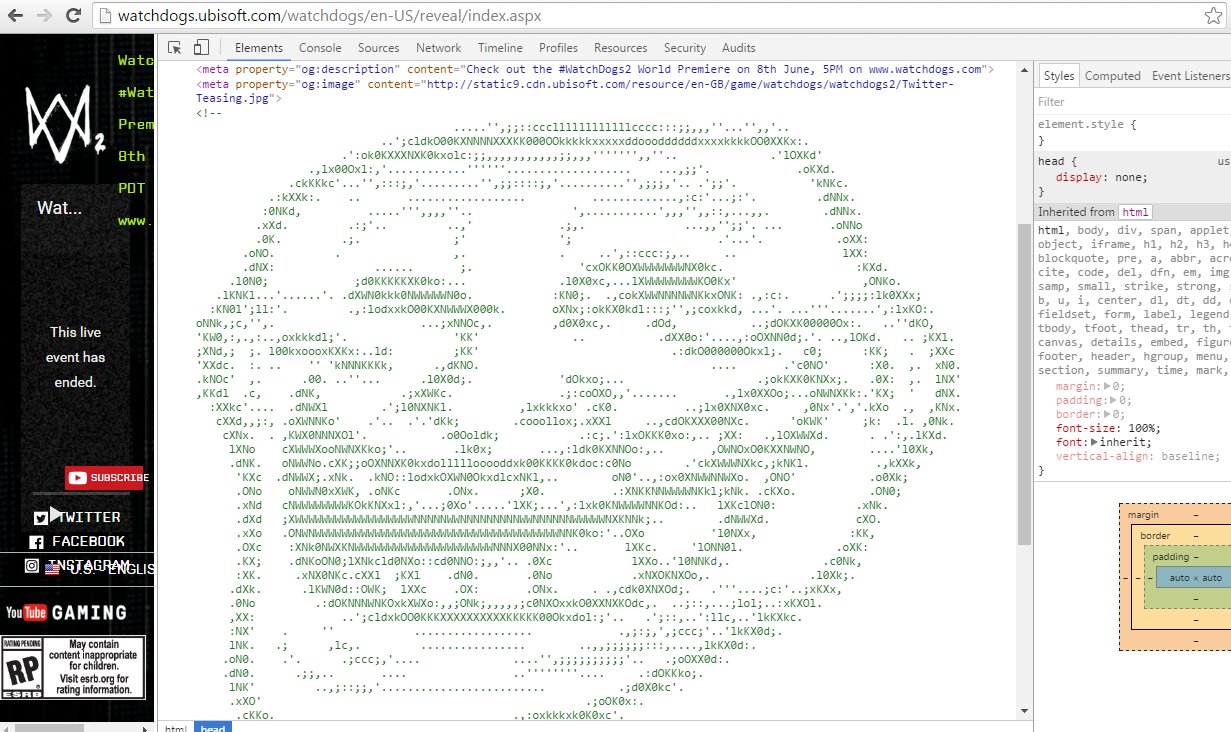Open the Sources tab
This screenshot has height=732, width=1231.
coord(379,48)
